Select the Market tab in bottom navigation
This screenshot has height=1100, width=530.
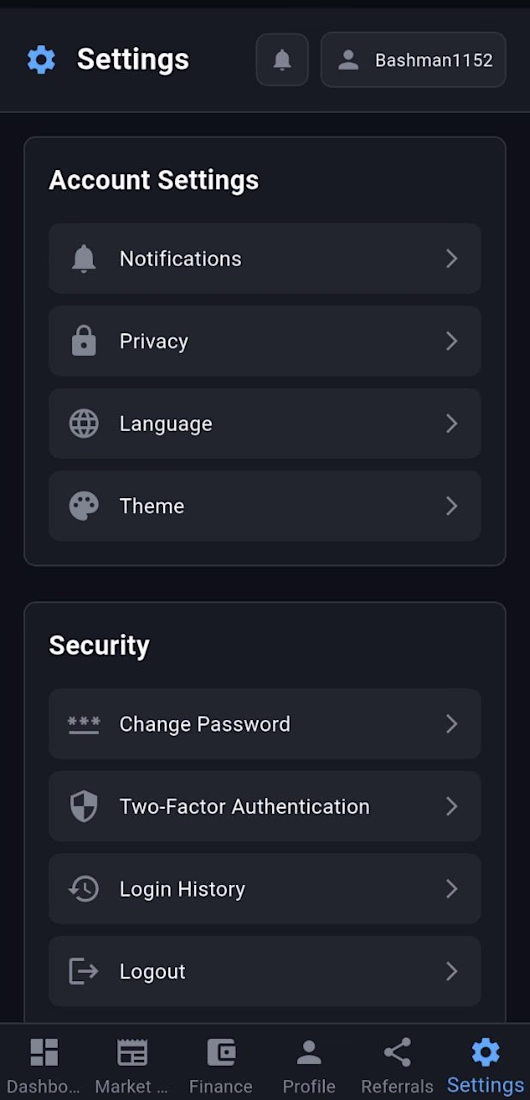click(132, 1066)
